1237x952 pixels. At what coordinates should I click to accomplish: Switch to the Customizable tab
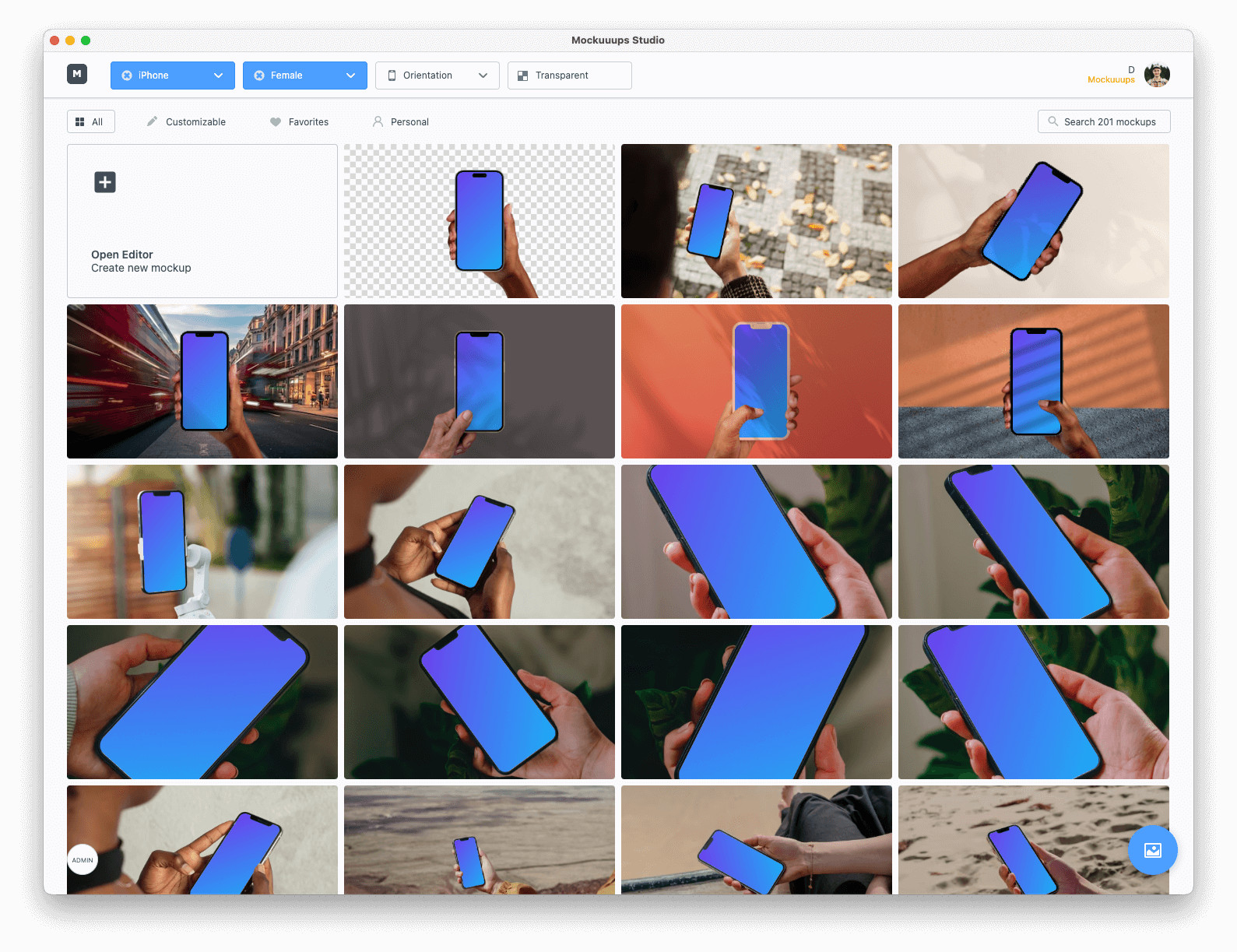click(187, 121)
